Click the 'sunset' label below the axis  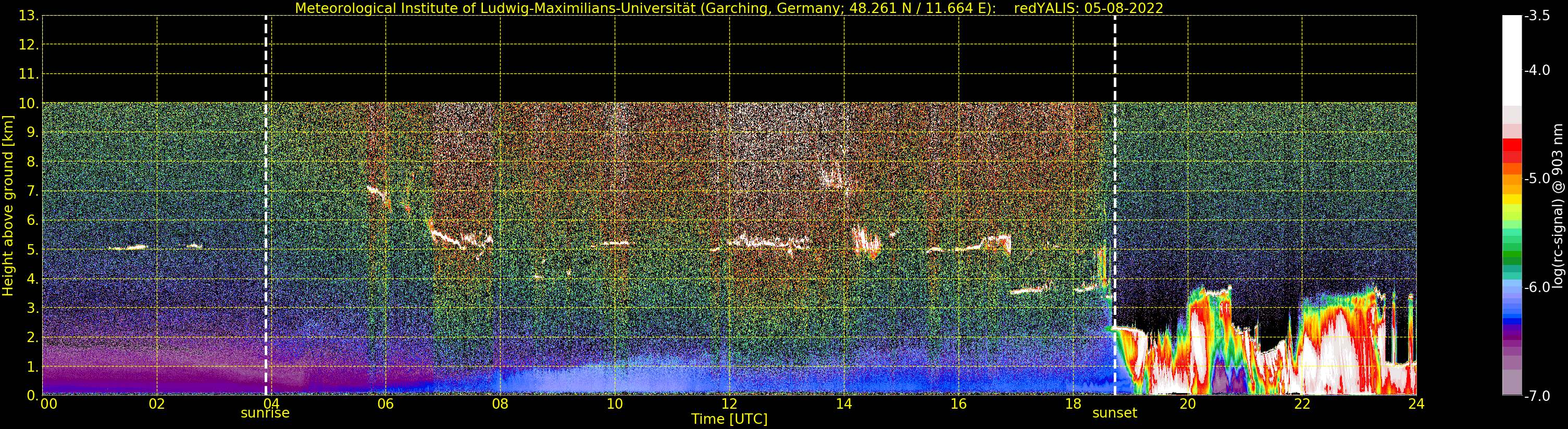coord(1114,413)
